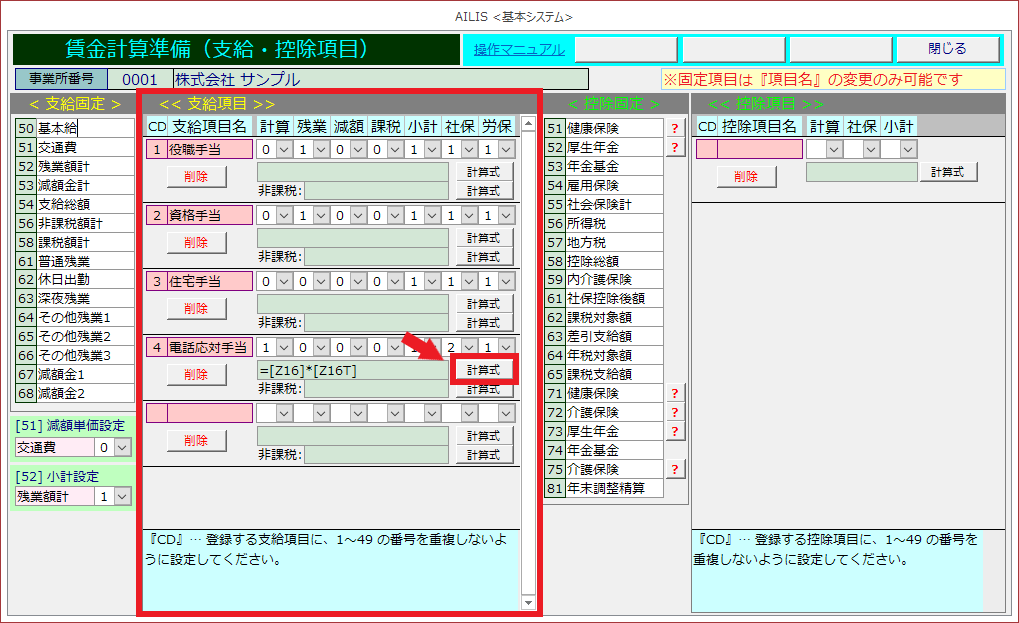Viewport: 1019px width, 623px height.
Task: Click the ? icon next to 介護保険 75
Action: click(675, 469)
